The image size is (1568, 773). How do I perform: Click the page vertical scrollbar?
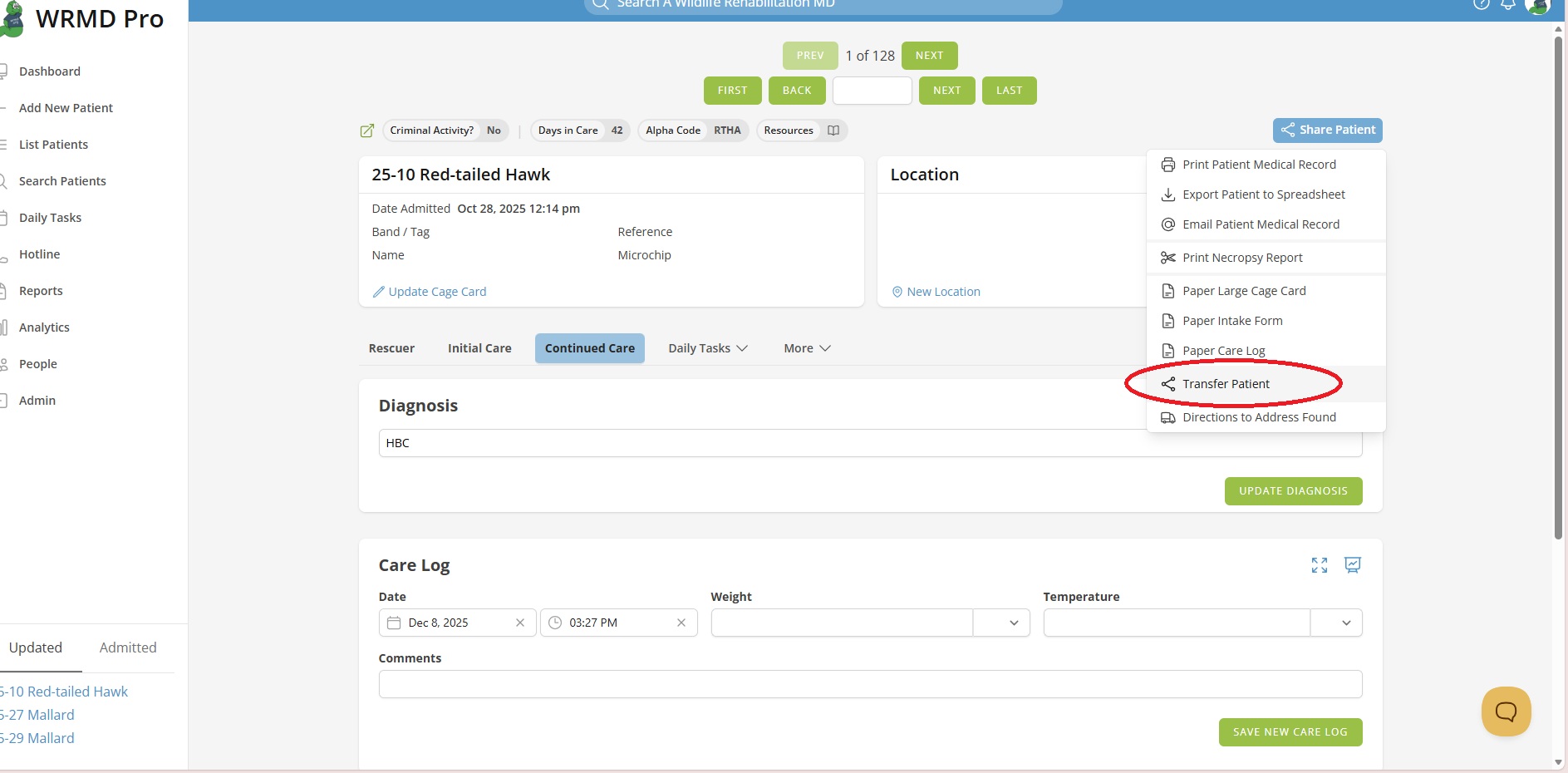(1559, 288)
